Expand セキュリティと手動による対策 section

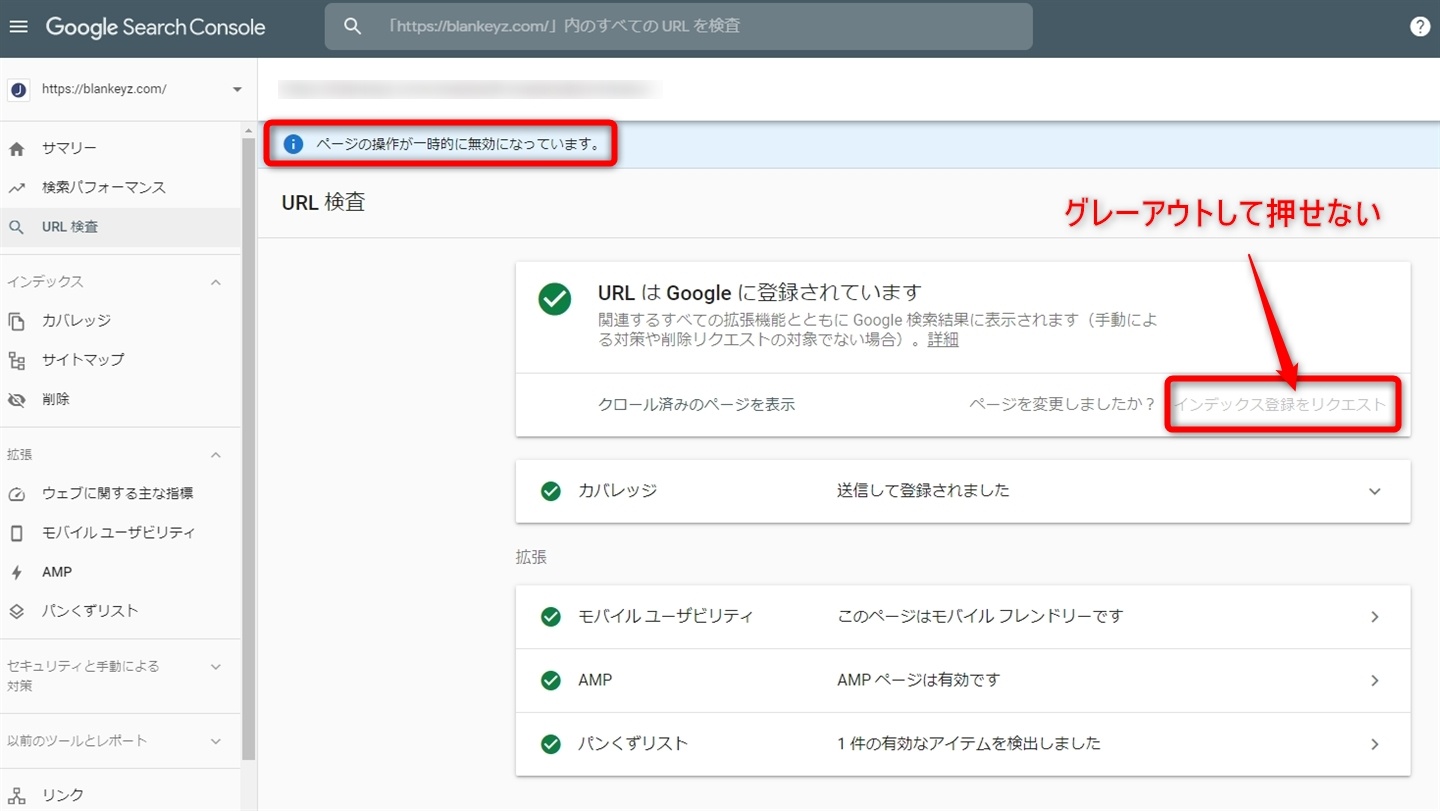click(x=215, y=667)
